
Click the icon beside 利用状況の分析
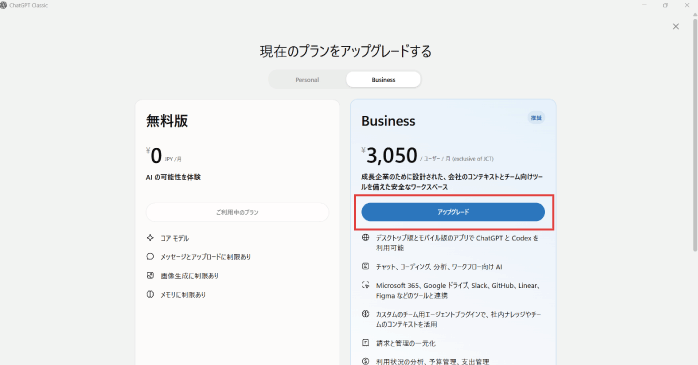pyautogui.click(x=365, y=361)
